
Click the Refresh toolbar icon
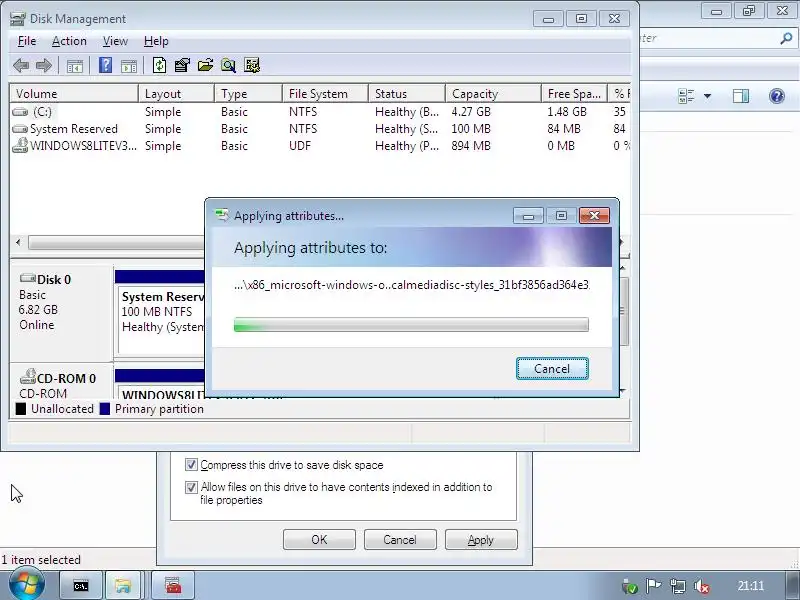click(159, 65)
